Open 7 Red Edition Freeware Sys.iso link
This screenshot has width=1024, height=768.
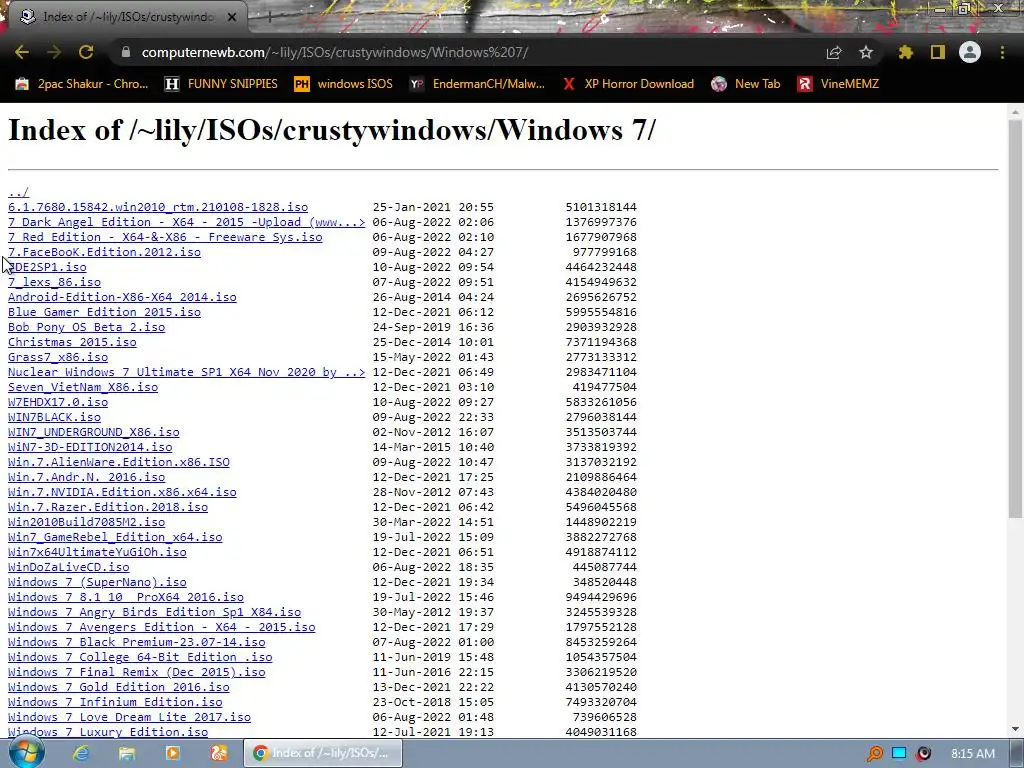(165, 237)
